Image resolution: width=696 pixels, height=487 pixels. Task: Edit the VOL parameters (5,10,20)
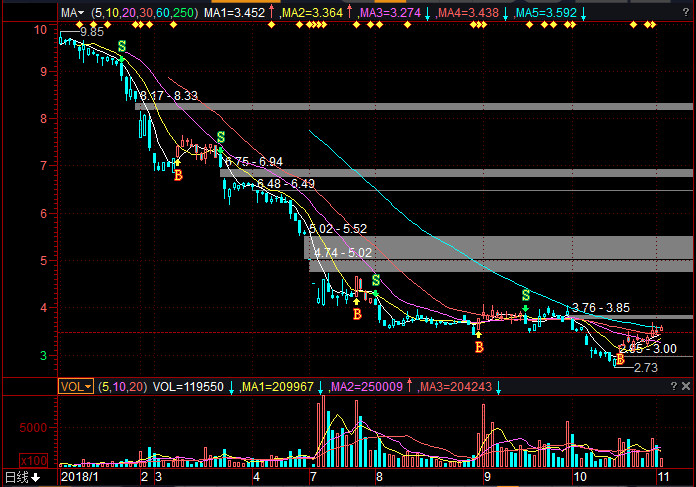122,386
